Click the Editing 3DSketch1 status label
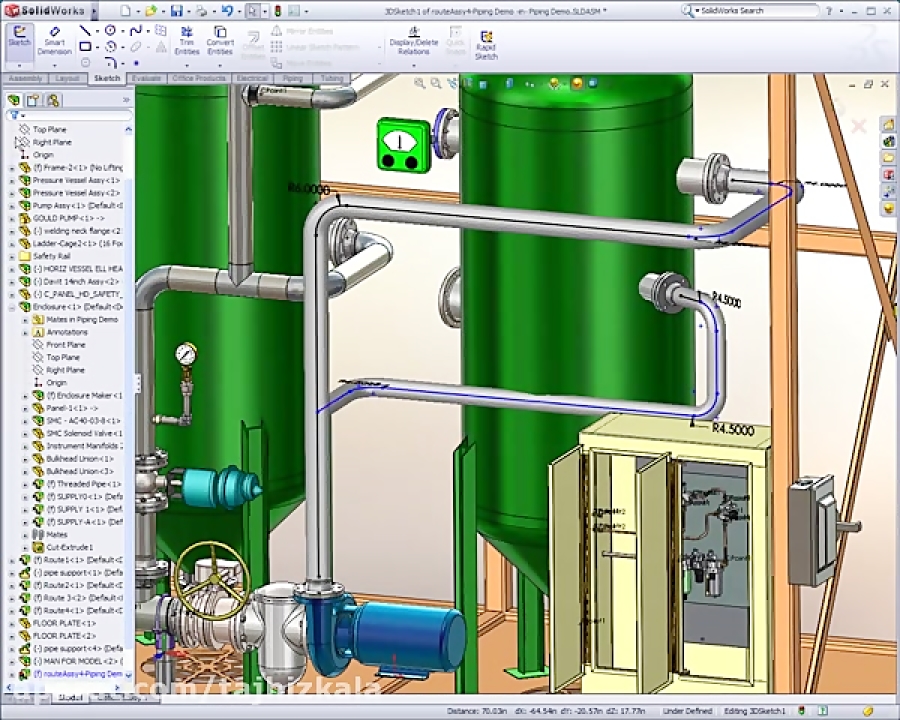900x720 pixels. [x=755, y=706]
